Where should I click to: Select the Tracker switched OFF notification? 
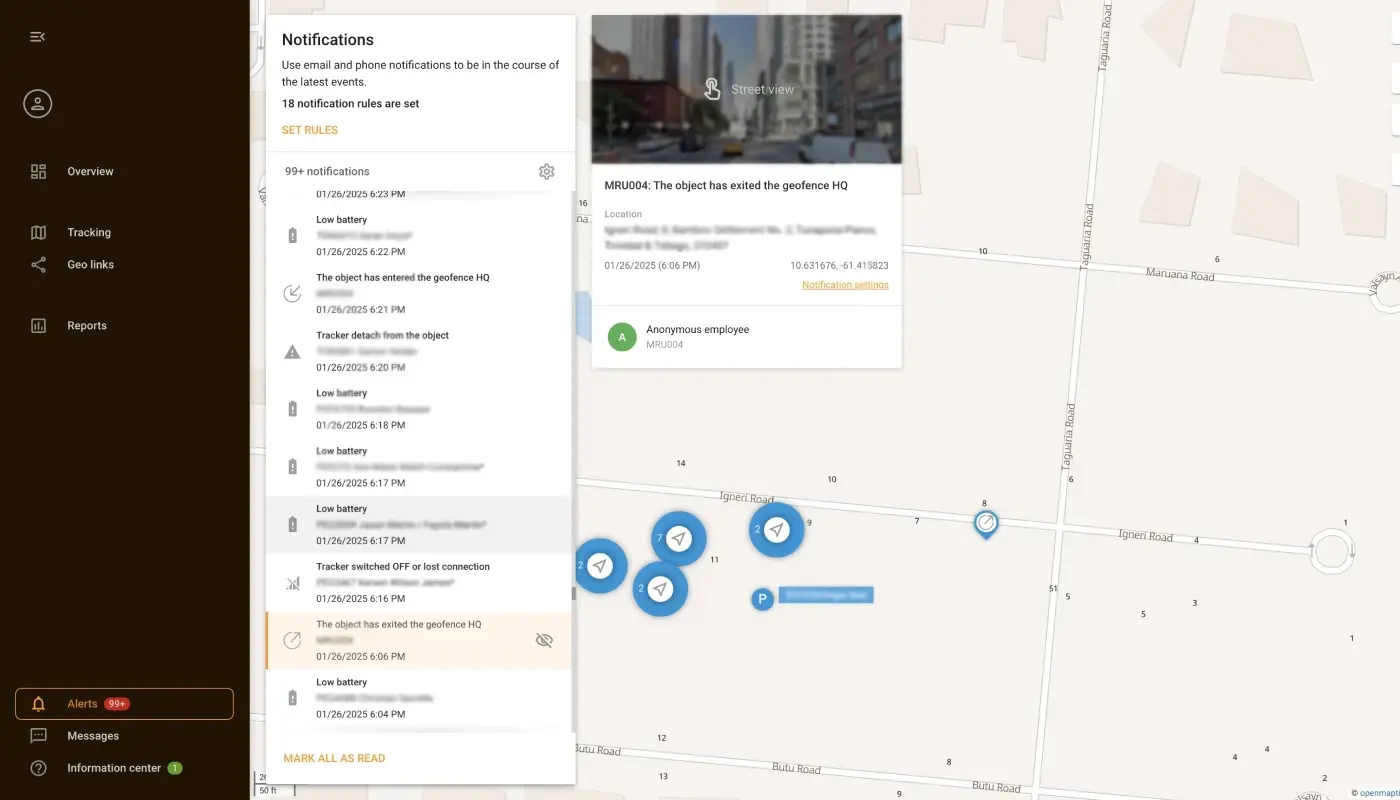(418, 583)
